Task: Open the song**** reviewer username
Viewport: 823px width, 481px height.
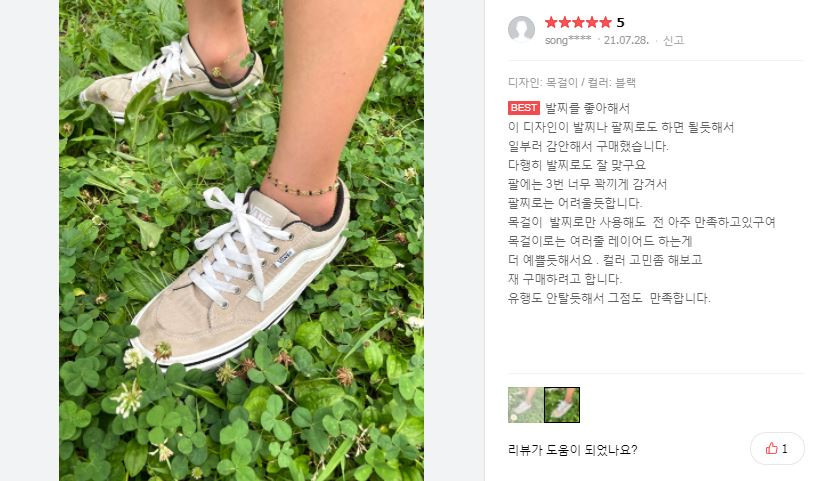Action: (568, 40)
